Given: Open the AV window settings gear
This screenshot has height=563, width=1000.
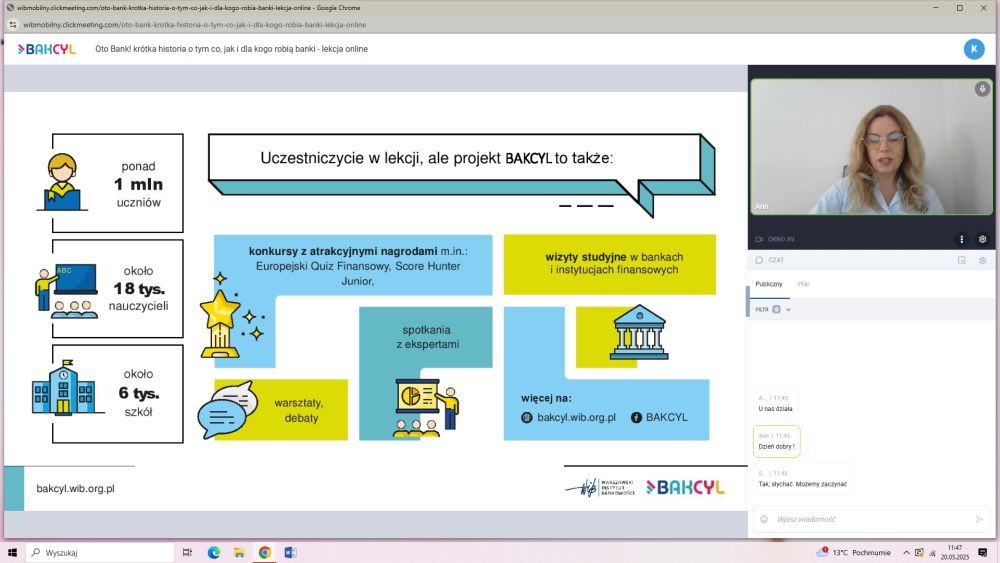Looking at the screenshot, I should pos(982,239).
